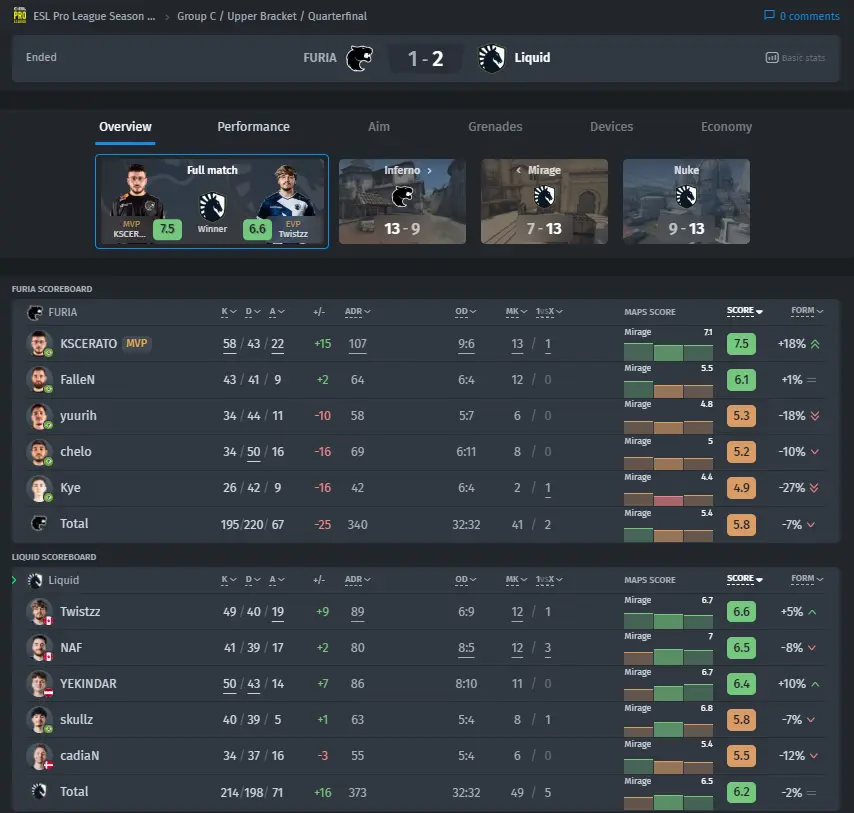Switch to the Economy tab
The height and width of the screenshot is (813, 854).
click(727, 127)
